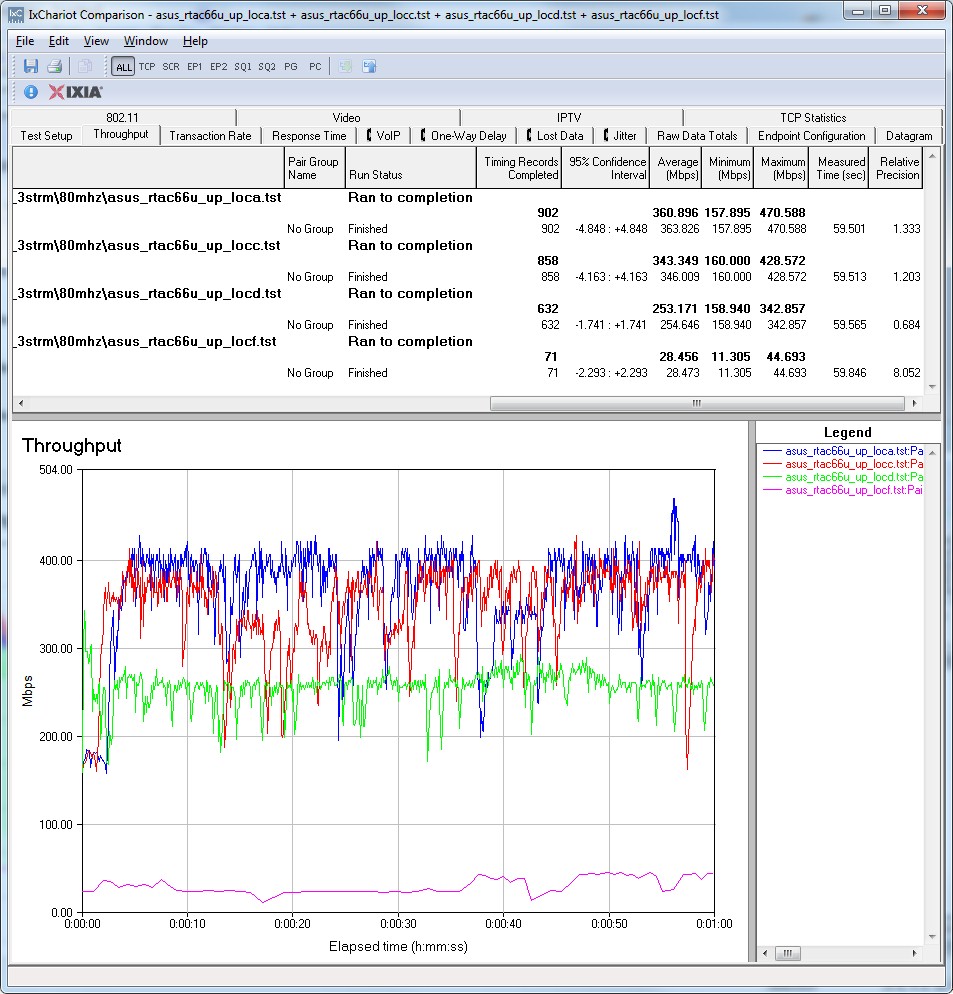
Task: Click the results table scroll-down arrow
Action: point(932,386)
